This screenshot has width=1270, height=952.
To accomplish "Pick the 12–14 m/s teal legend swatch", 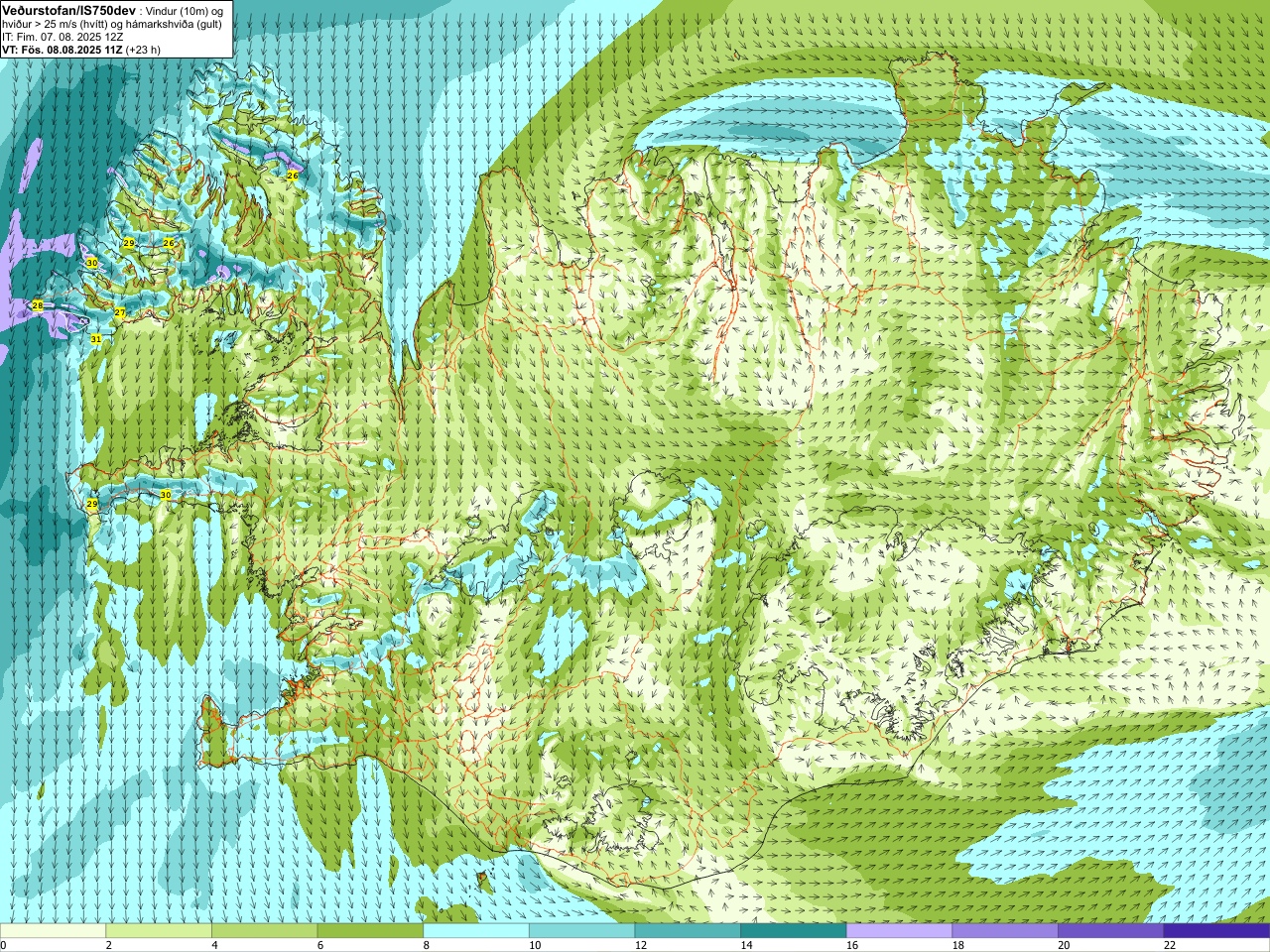I will [x=688, y=931].
